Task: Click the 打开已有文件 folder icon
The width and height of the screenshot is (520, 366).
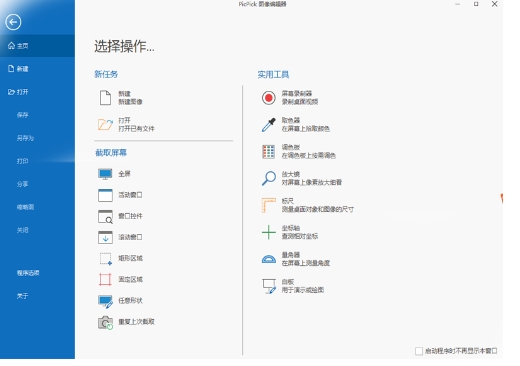Action: (105, 124)
